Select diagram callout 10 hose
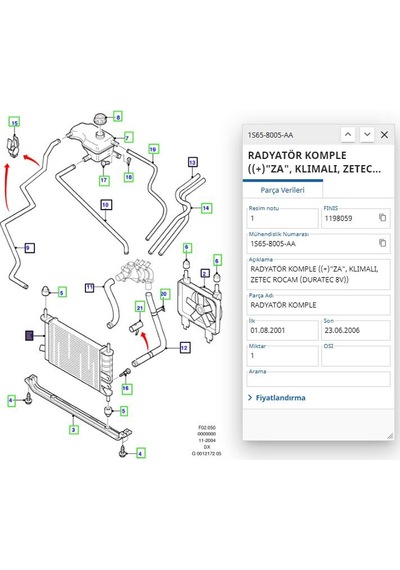The width and height of the screenshot is (400, 570). [x=105, y=205]
